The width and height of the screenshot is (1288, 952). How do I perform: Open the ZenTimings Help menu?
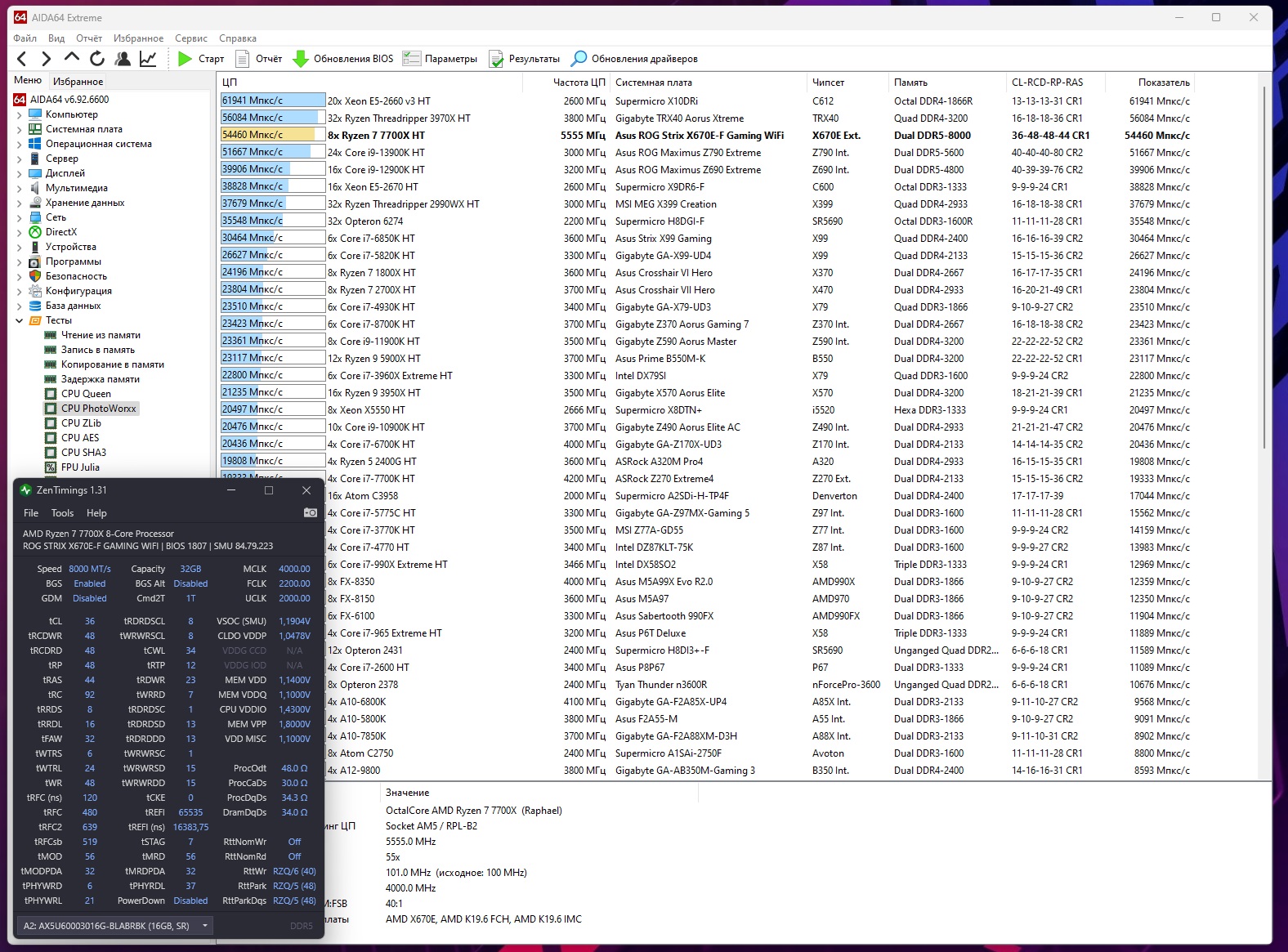[96, 513]
